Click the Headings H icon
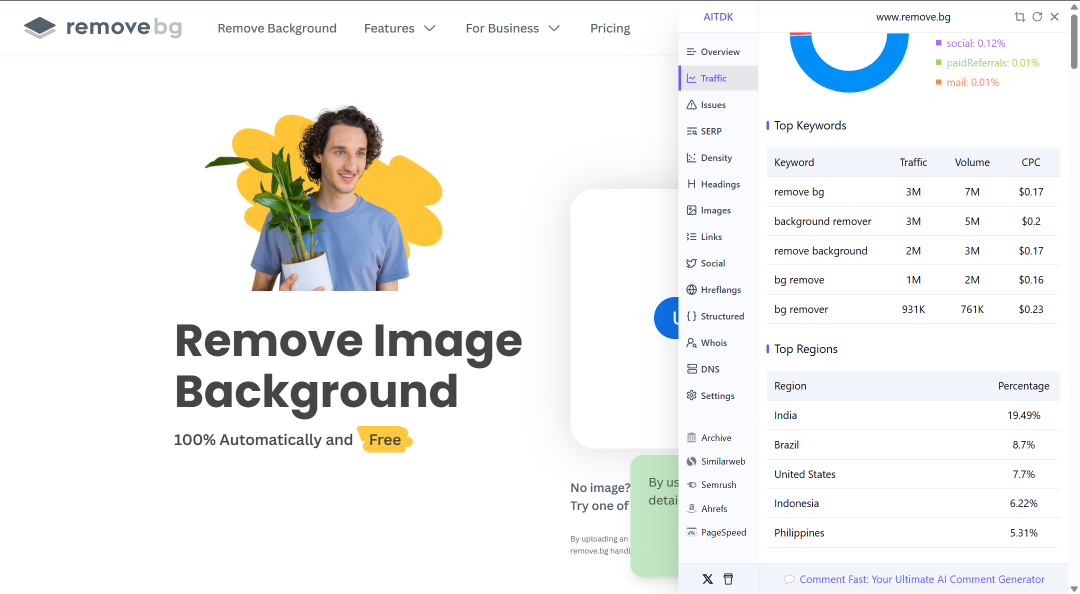1080x594 pixels. coord(692,184)
